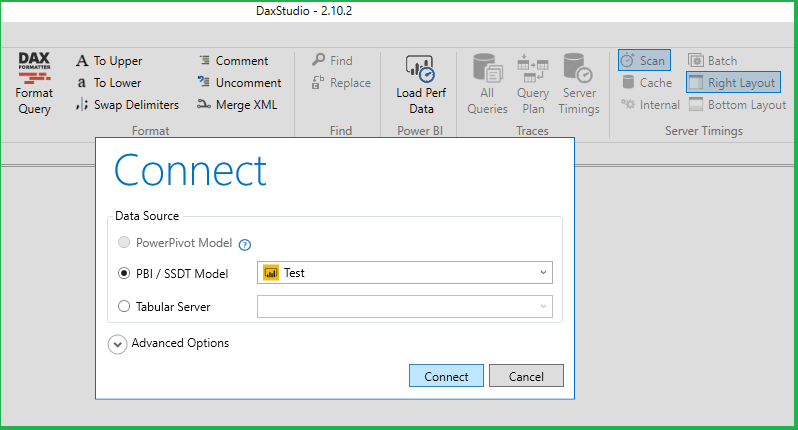Click the Connect button
Image resolution: width=798 pixels, height=430 pixels.
(446, 376)
